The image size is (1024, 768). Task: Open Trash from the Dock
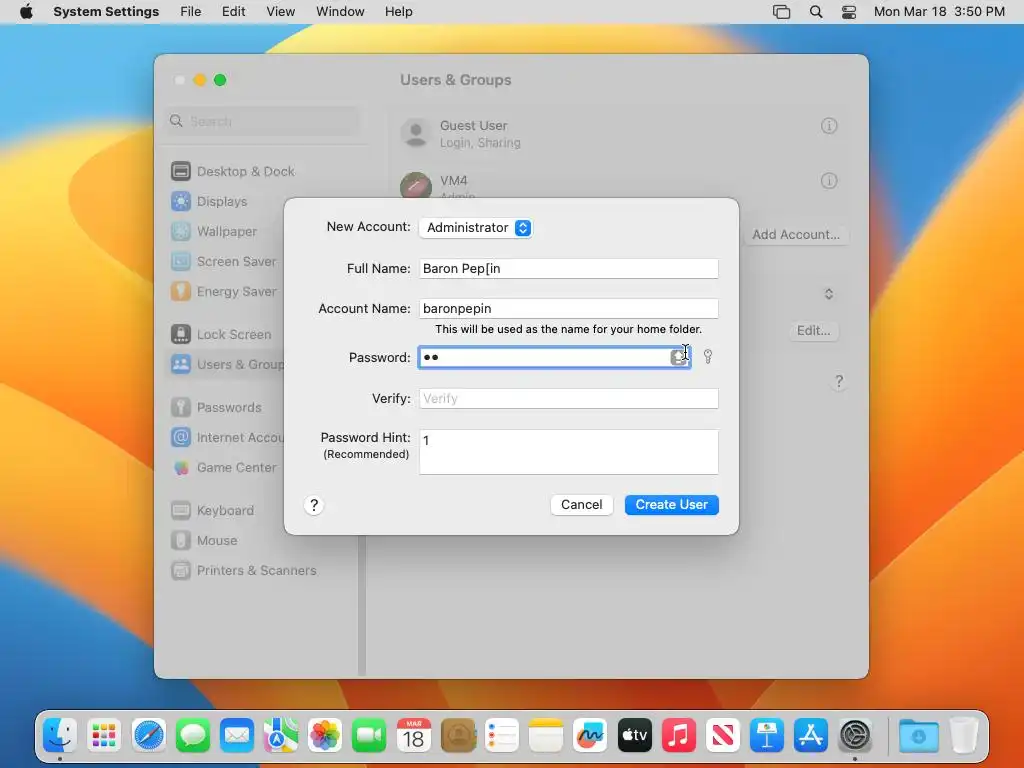964,736
